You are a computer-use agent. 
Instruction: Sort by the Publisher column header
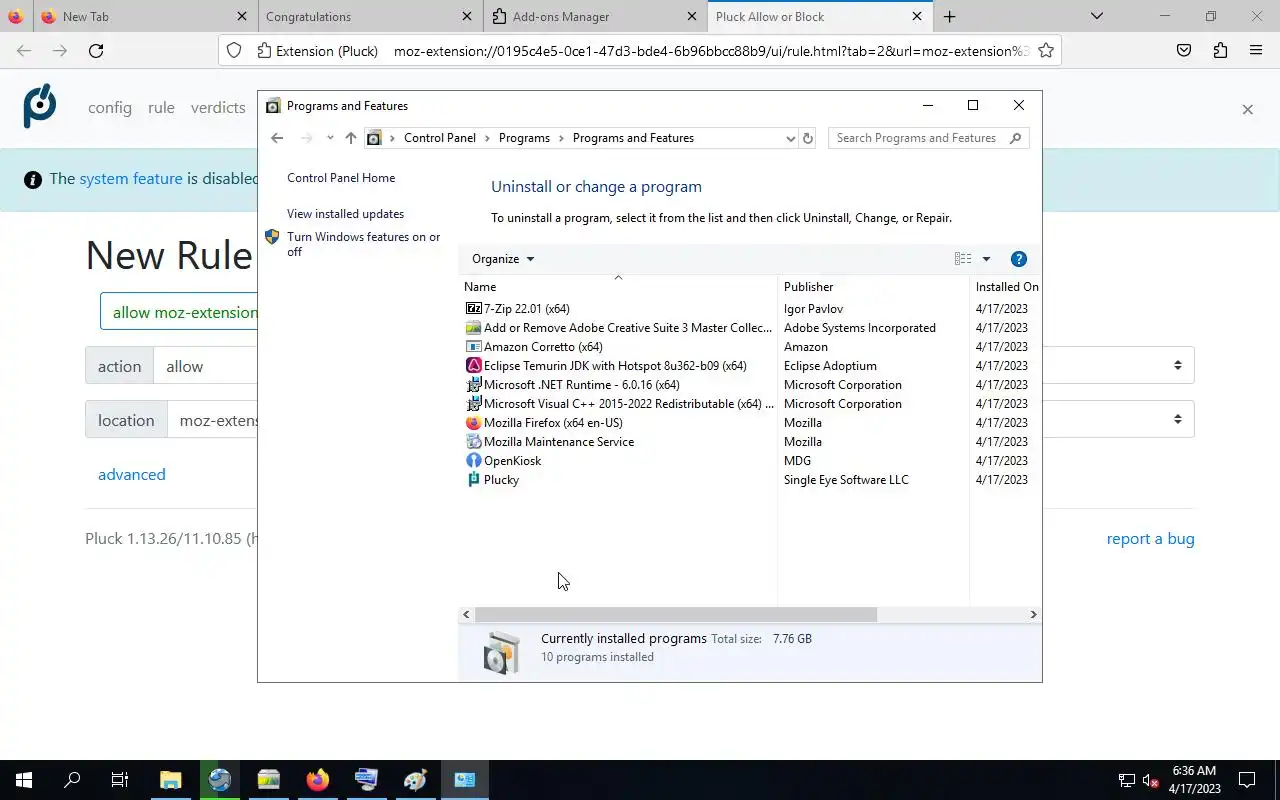[873, 287]
